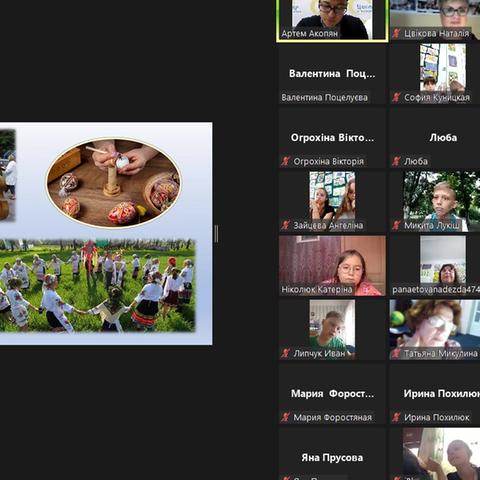
Task: Select panaetovanadezda474 video tile
Action: pos(435,266)
